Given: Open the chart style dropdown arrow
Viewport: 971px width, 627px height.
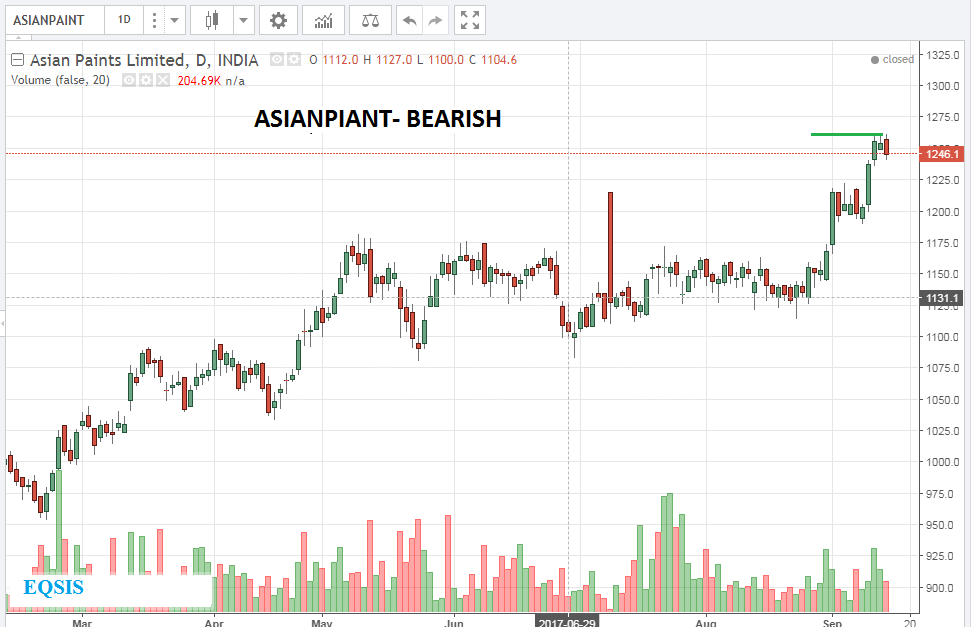Looking at the screenshot, I should pos(243,20).
